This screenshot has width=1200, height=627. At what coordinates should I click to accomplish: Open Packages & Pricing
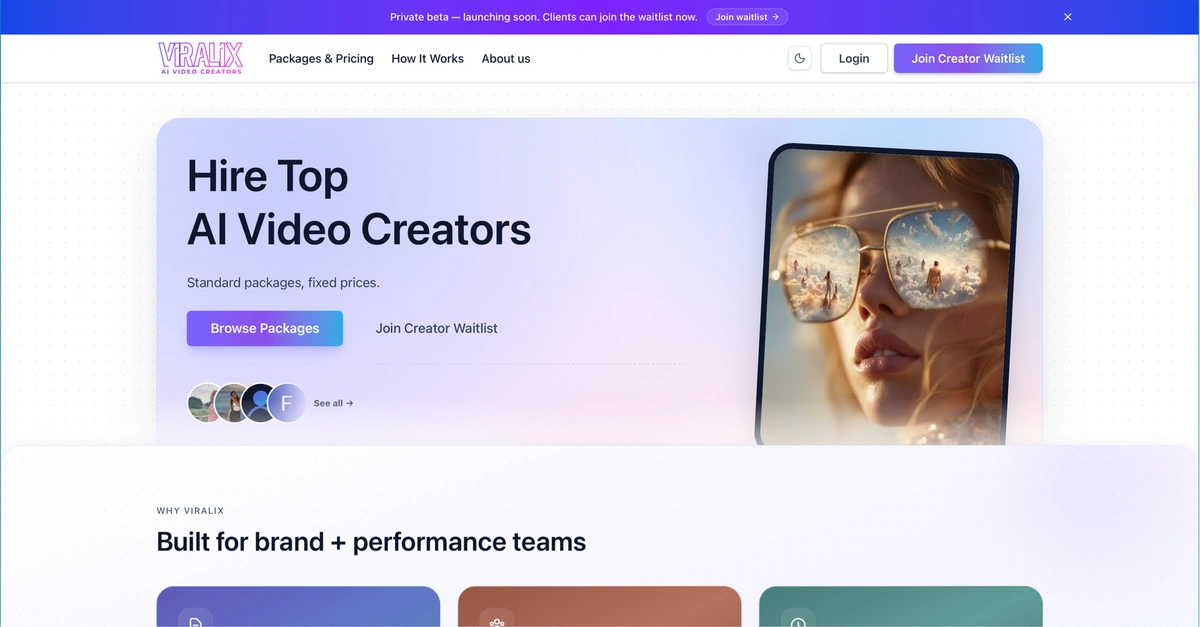pos(320,58)
